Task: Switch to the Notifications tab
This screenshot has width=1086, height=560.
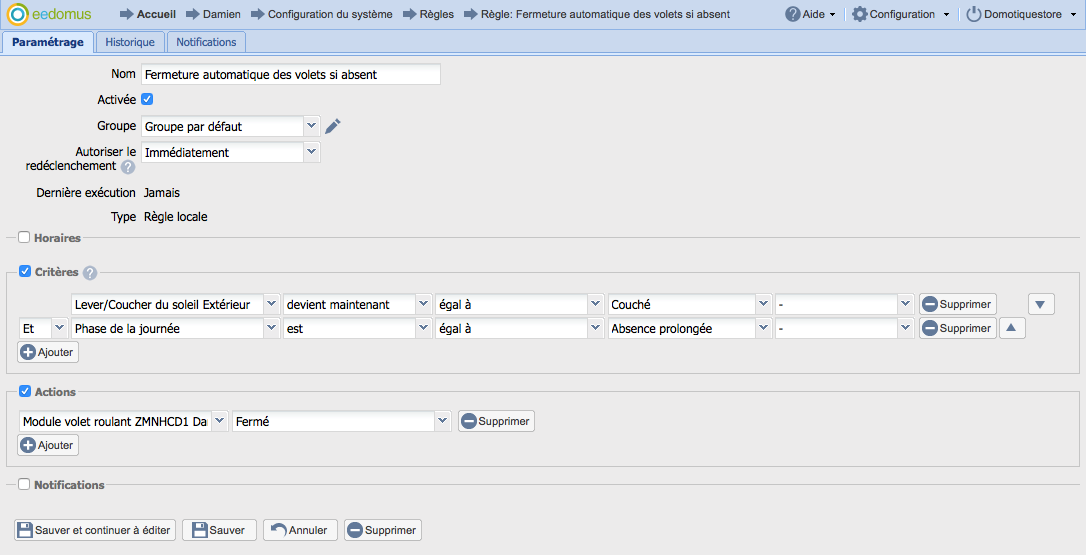Action: pos(206,42)
